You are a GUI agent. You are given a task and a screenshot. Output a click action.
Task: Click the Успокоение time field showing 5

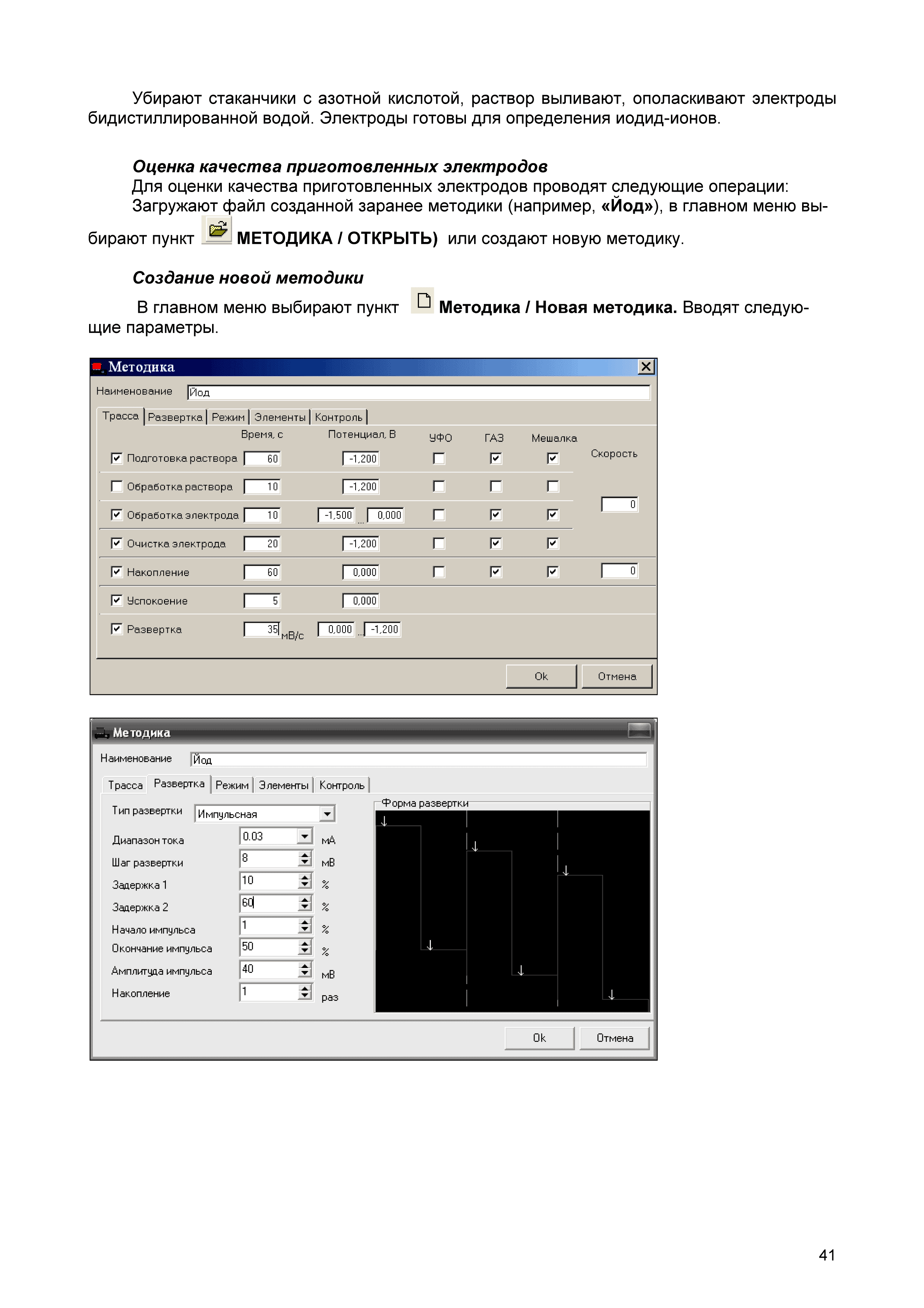[262, 601]
